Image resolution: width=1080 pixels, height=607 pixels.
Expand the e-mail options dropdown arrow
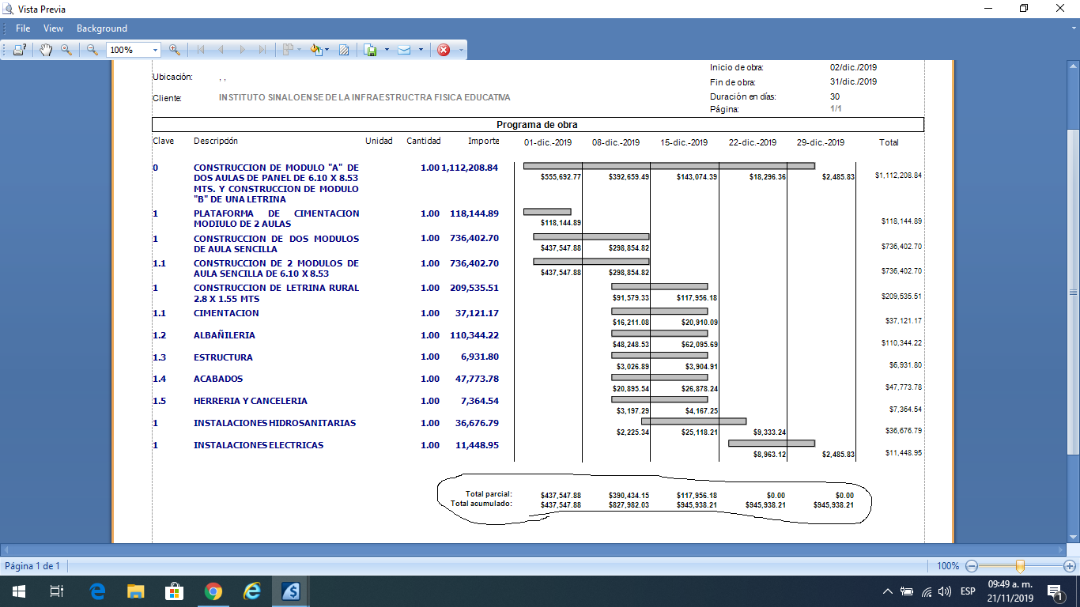tap(420, 50)
